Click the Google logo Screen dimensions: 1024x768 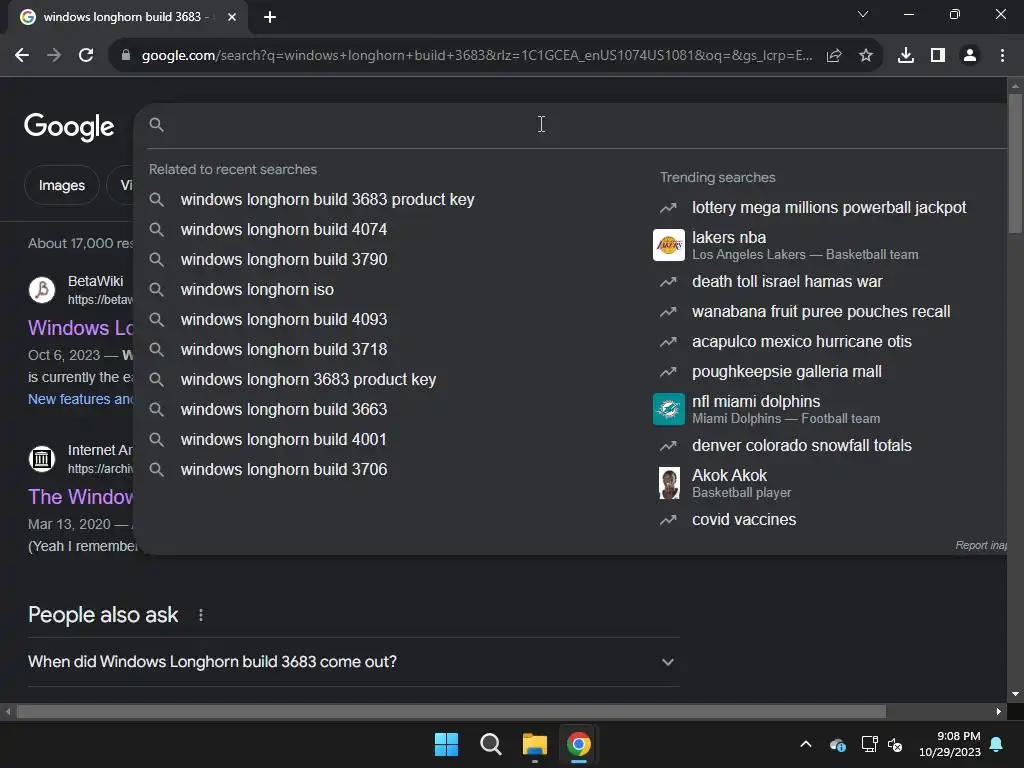pyautogui.click(x=69, y=126)
